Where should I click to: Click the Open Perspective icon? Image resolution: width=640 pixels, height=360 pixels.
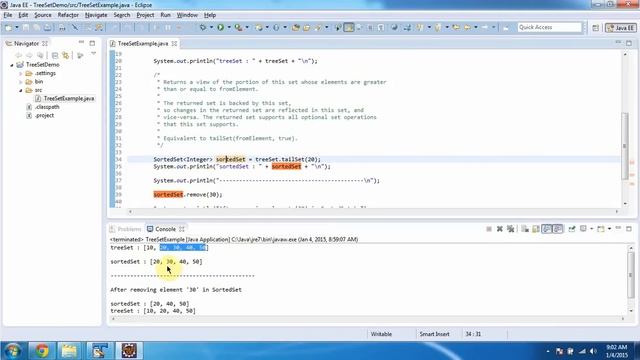point(596,28)
